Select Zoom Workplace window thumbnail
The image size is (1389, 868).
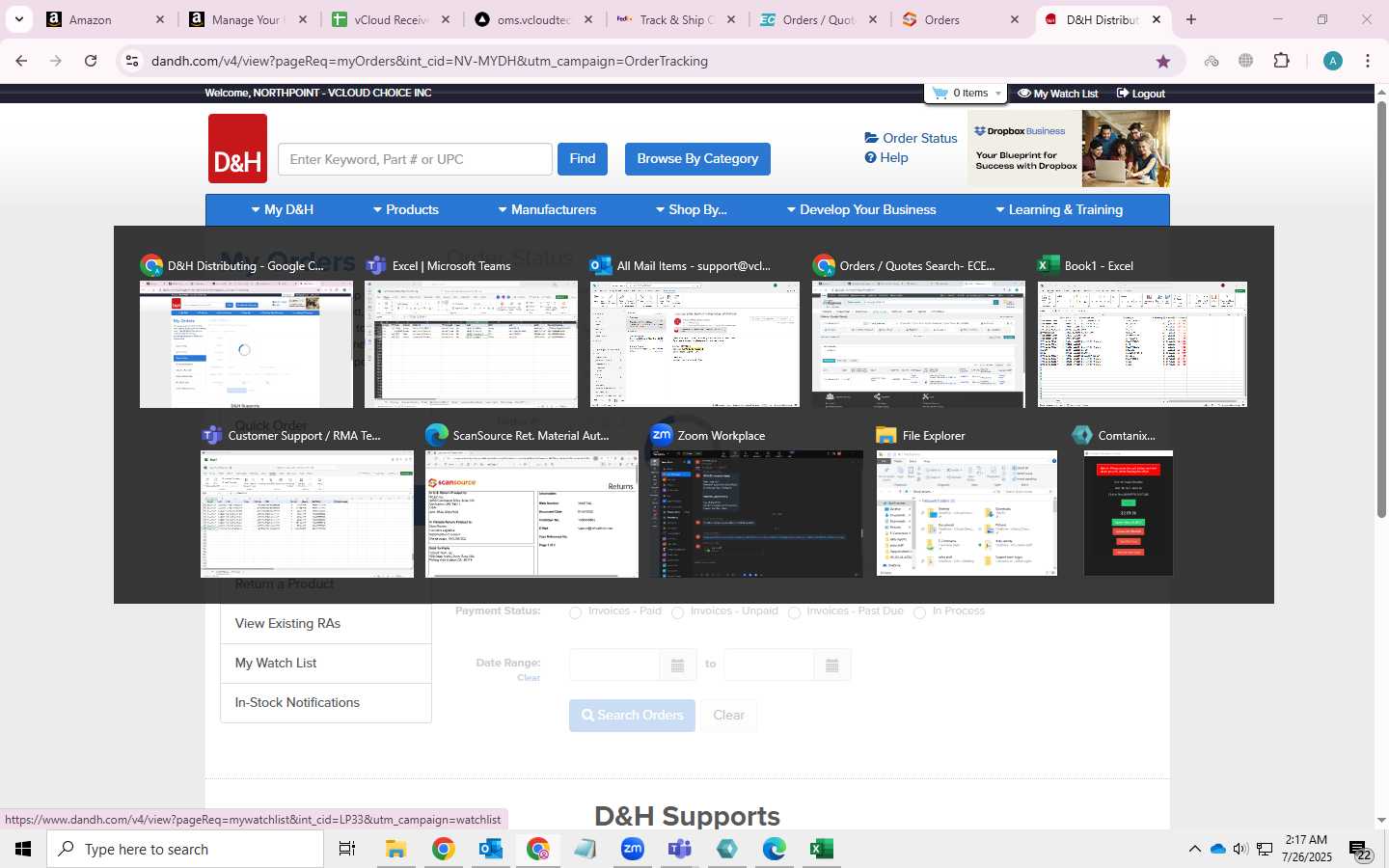[x=755, y=513]
